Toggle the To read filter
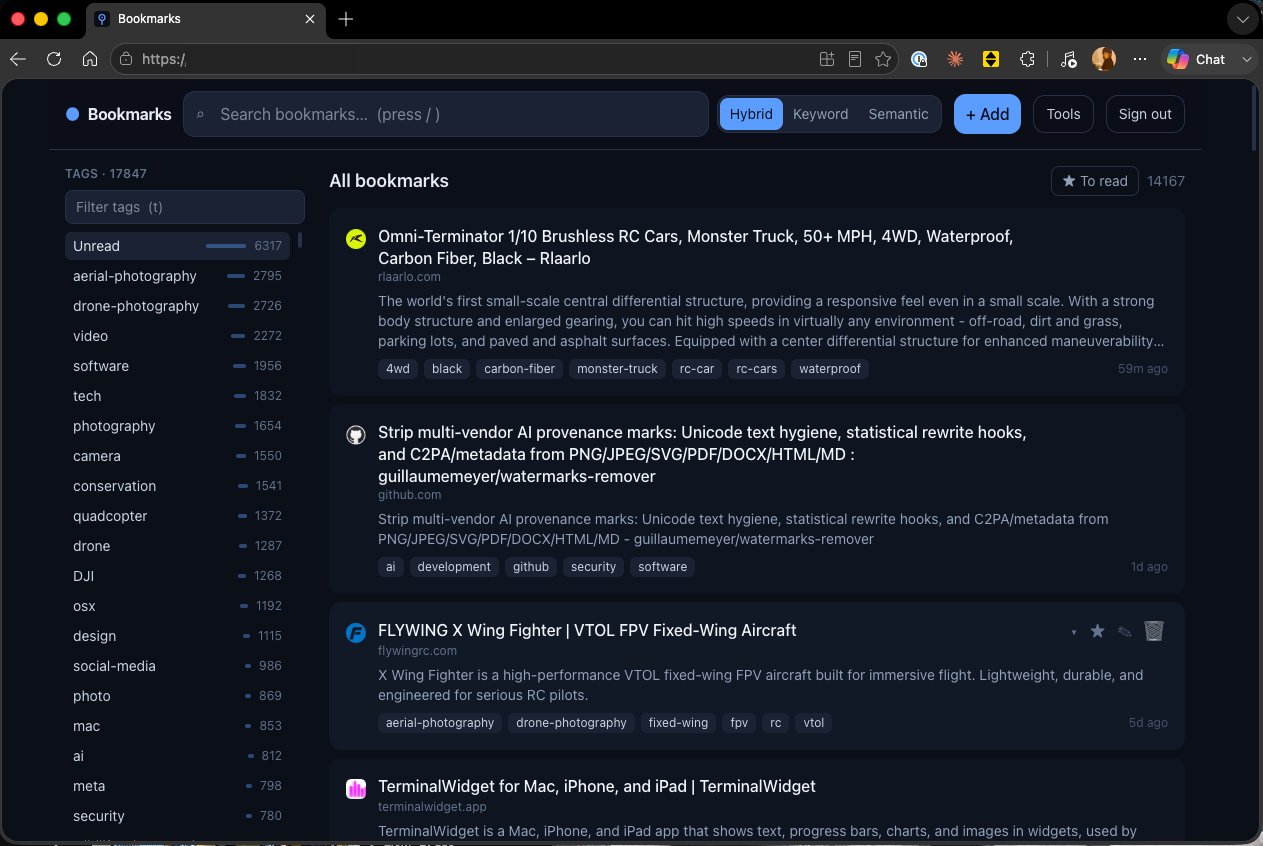Viewport: 1263px width, 846px height. coord(1095,181)
